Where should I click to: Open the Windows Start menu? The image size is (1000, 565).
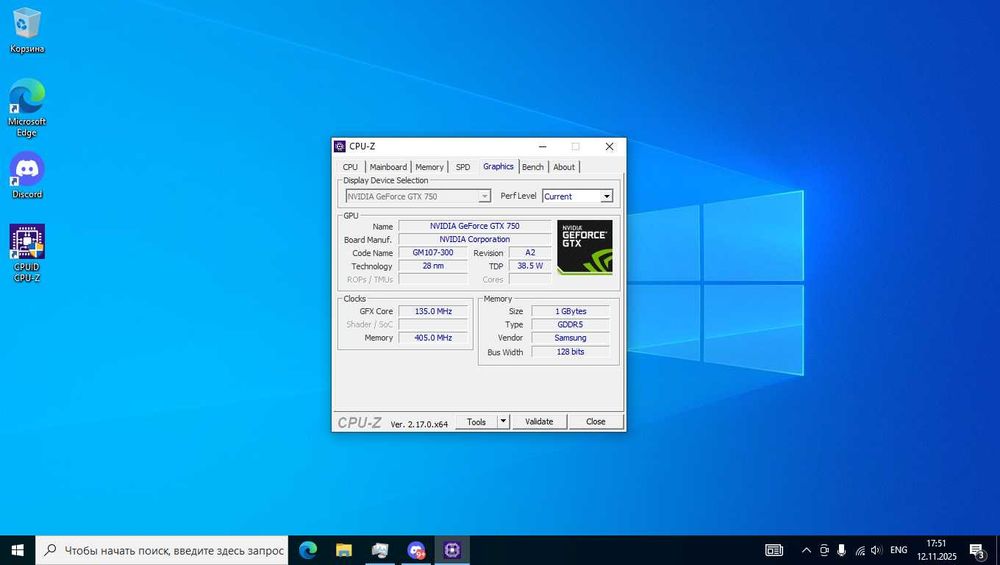pyautogui.click(x=17, y=550)
